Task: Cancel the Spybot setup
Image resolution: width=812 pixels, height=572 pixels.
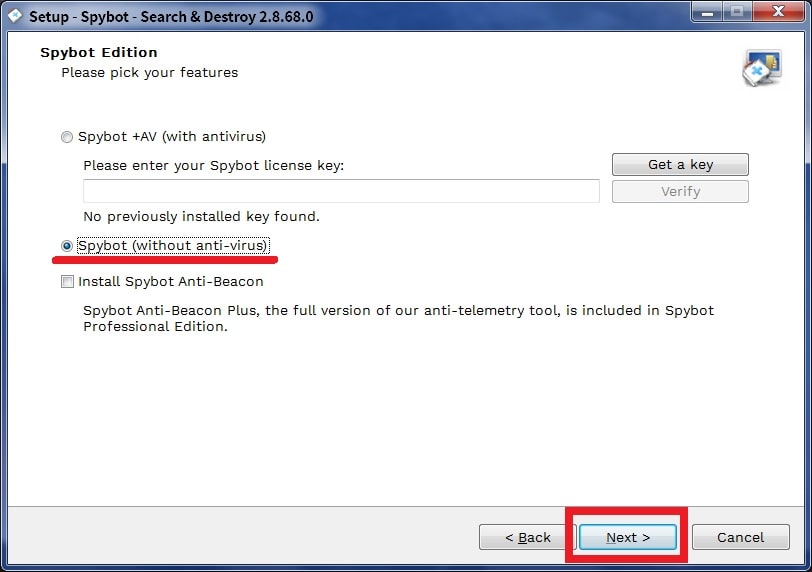Action: tap(741, 537)
